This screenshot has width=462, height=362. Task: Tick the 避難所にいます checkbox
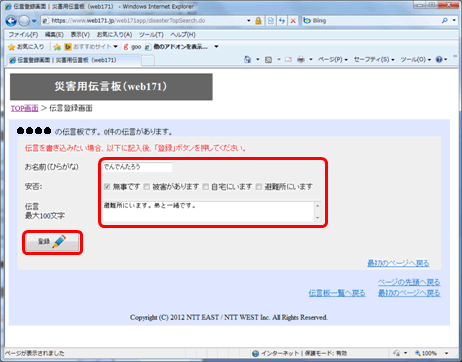pos(259,187)
